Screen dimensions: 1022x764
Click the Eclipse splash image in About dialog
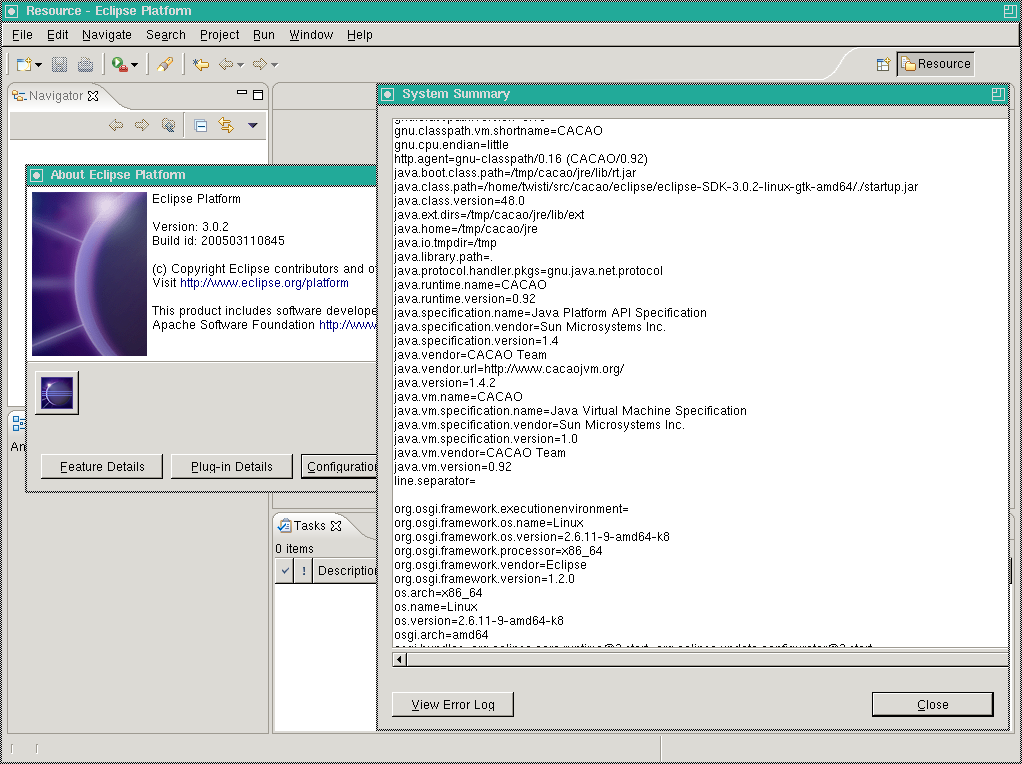89,274
